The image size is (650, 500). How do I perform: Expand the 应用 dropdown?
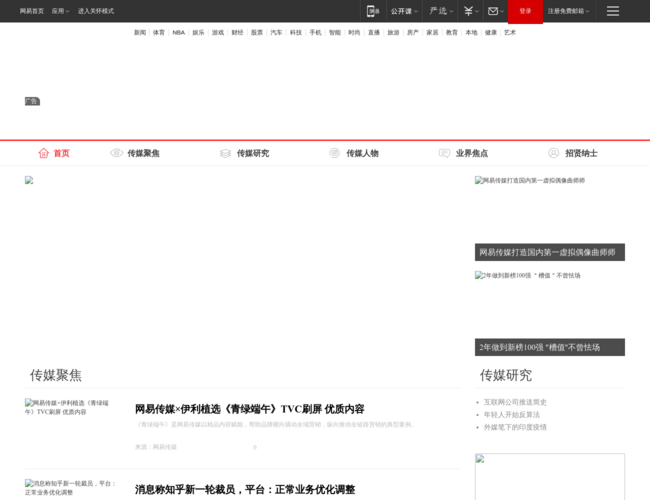point(61,11)
